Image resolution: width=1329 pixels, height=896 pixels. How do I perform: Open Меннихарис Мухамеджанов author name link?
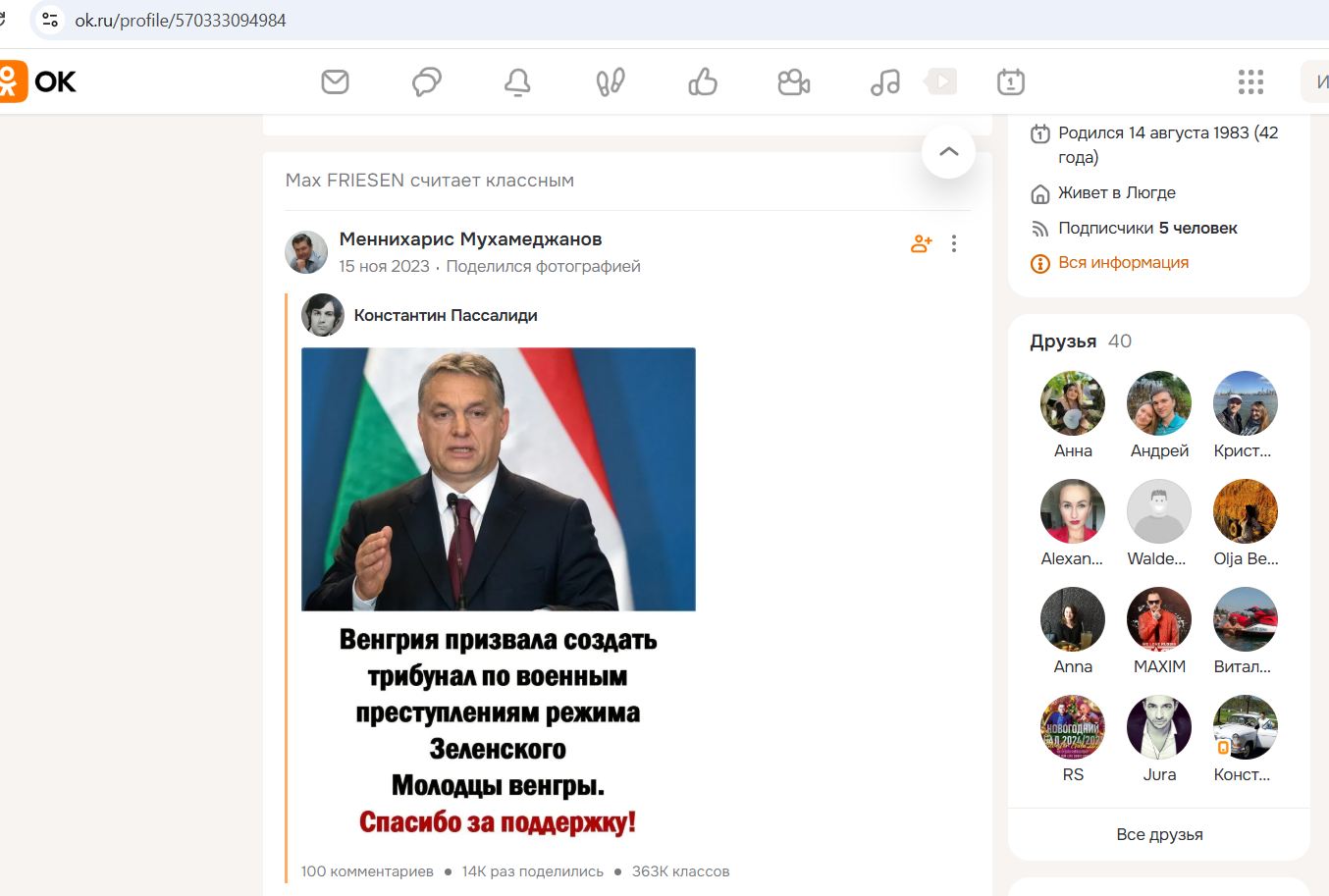tap(470, 238)
